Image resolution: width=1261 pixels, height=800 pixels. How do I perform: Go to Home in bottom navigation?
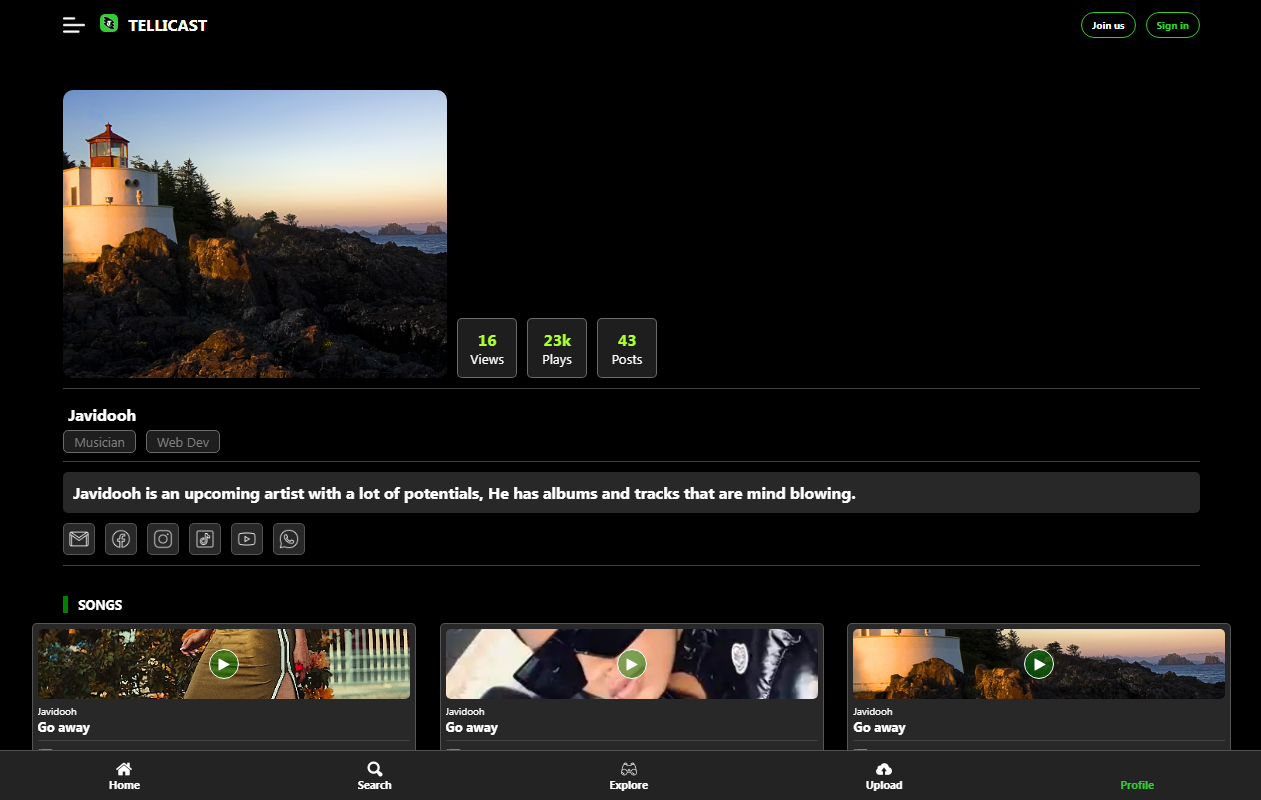point(124,776)
